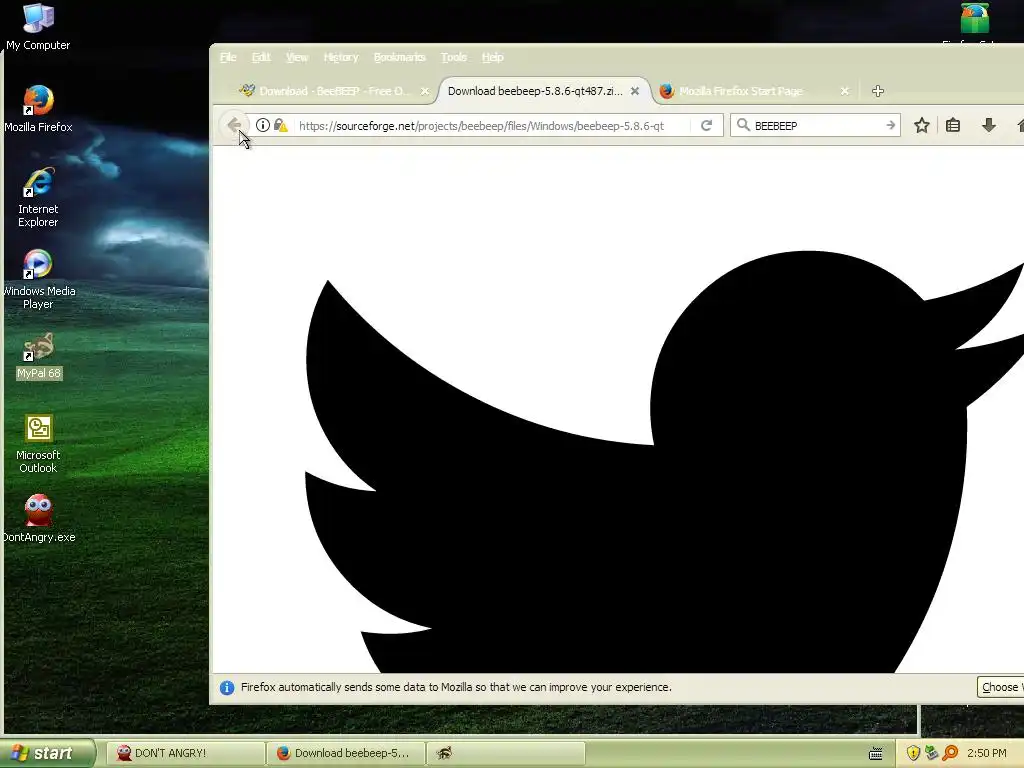Viewport: 1024px width, 768px height.
Task: Switch to DON'T ANGRY! taskbar window
Action: pos(185,753)
